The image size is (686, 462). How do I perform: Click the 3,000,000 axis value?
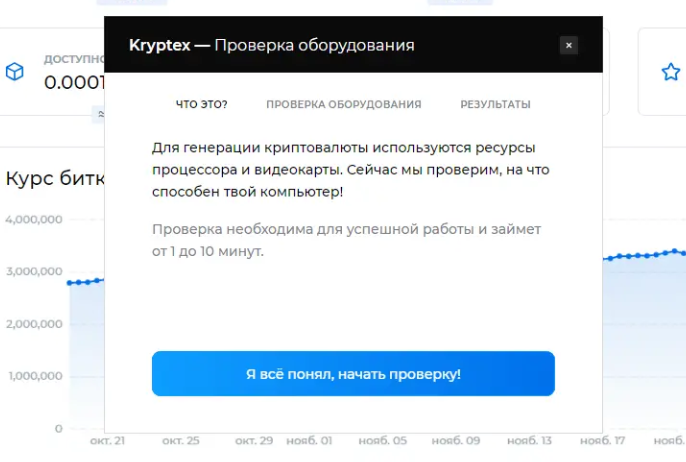click(34, 271)
